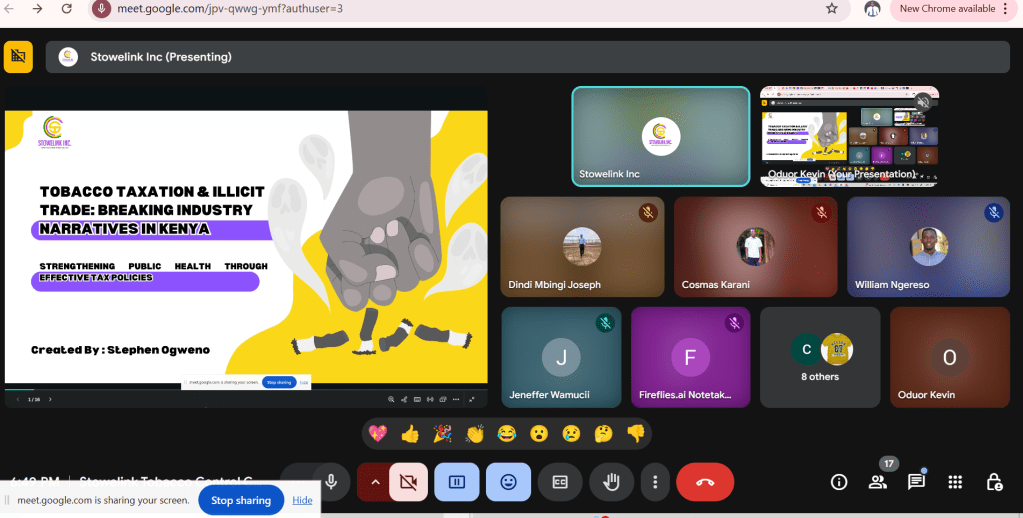
Task: Click the red leave call button
Action: [705, 482]
